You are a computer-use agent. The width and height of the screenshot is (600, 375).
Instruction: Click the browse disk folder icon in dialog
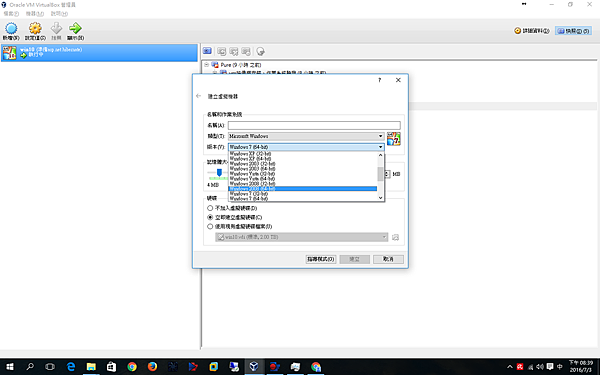click(x=395, y=237)
